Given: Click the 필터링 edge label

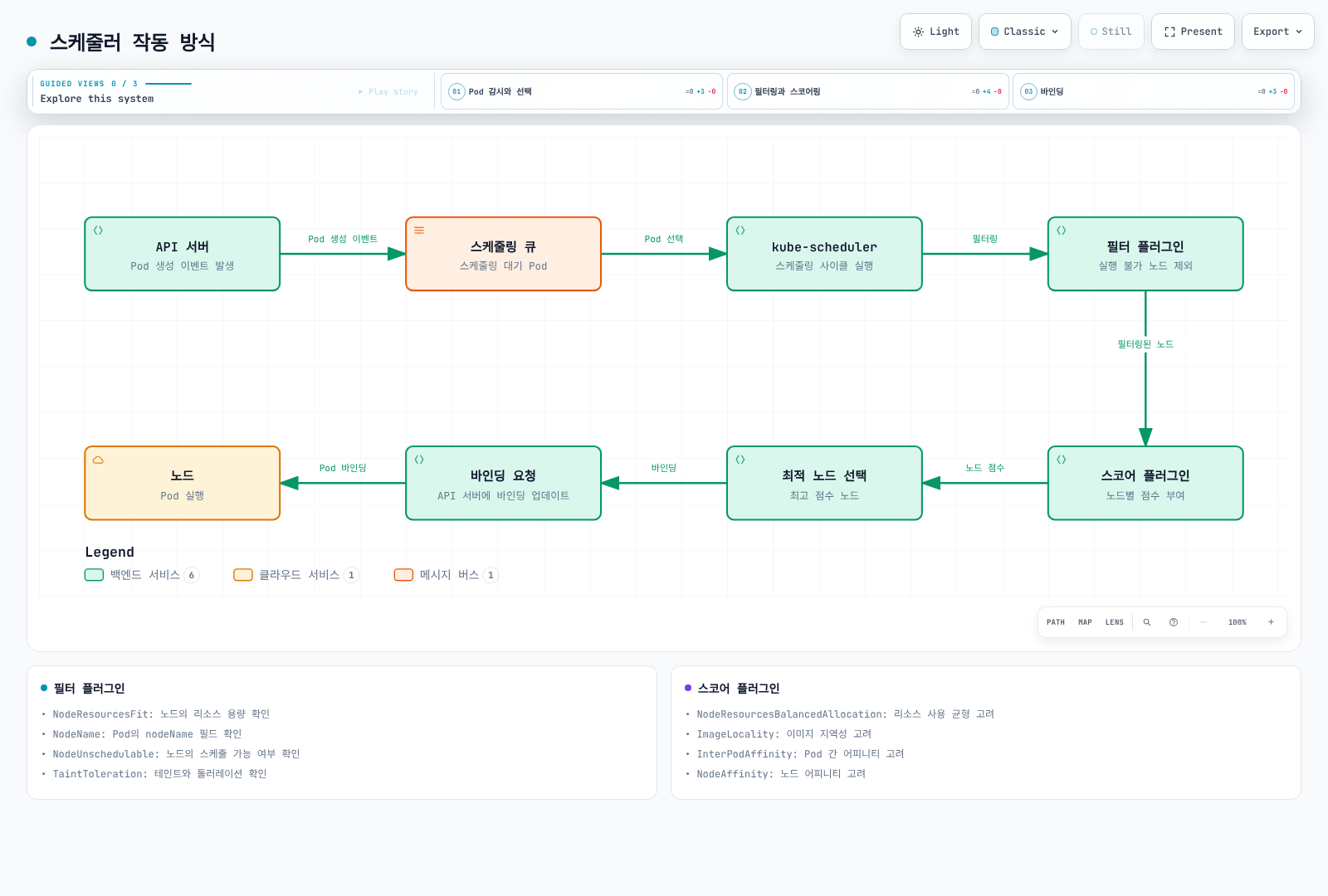Looking at the screenshot, I should (x=985, y=239).
